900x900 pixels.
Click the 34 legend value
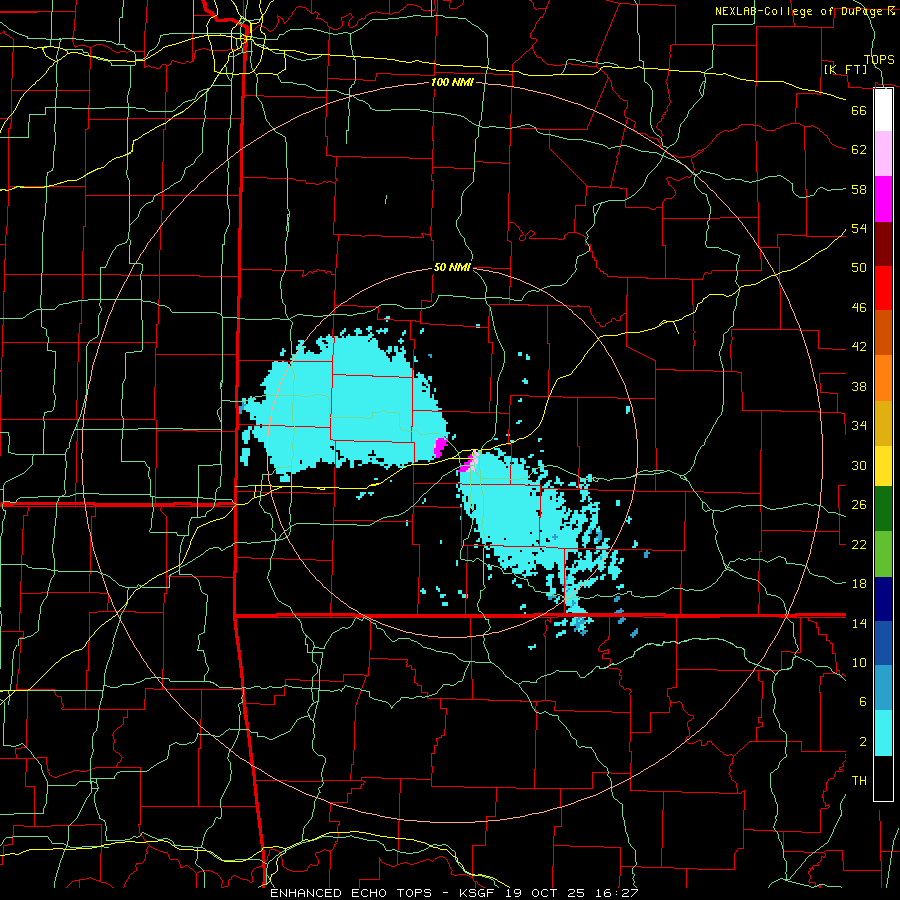point(859,426)
